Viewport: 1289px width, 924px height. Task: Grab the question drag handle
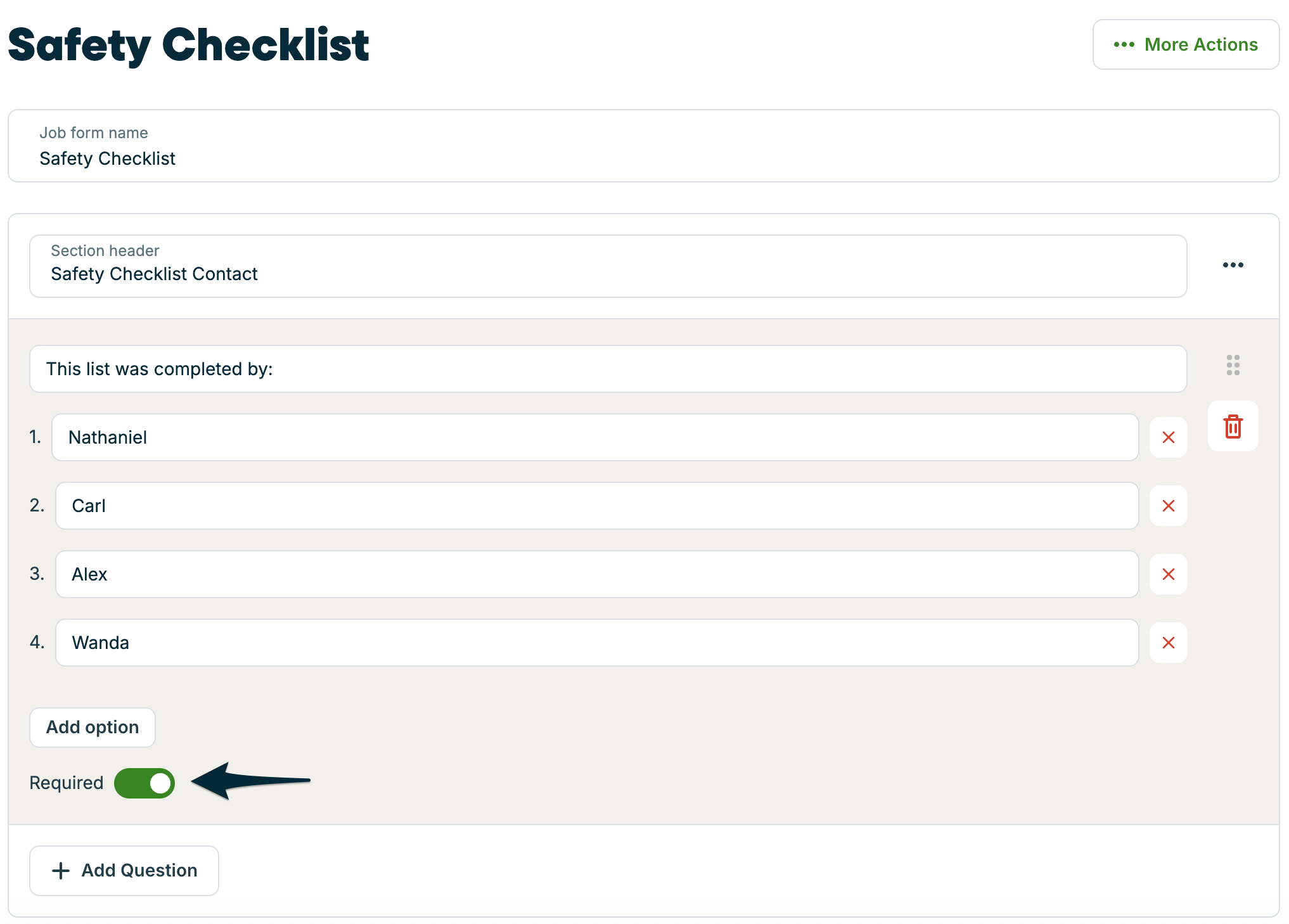tap(1233, 365)
